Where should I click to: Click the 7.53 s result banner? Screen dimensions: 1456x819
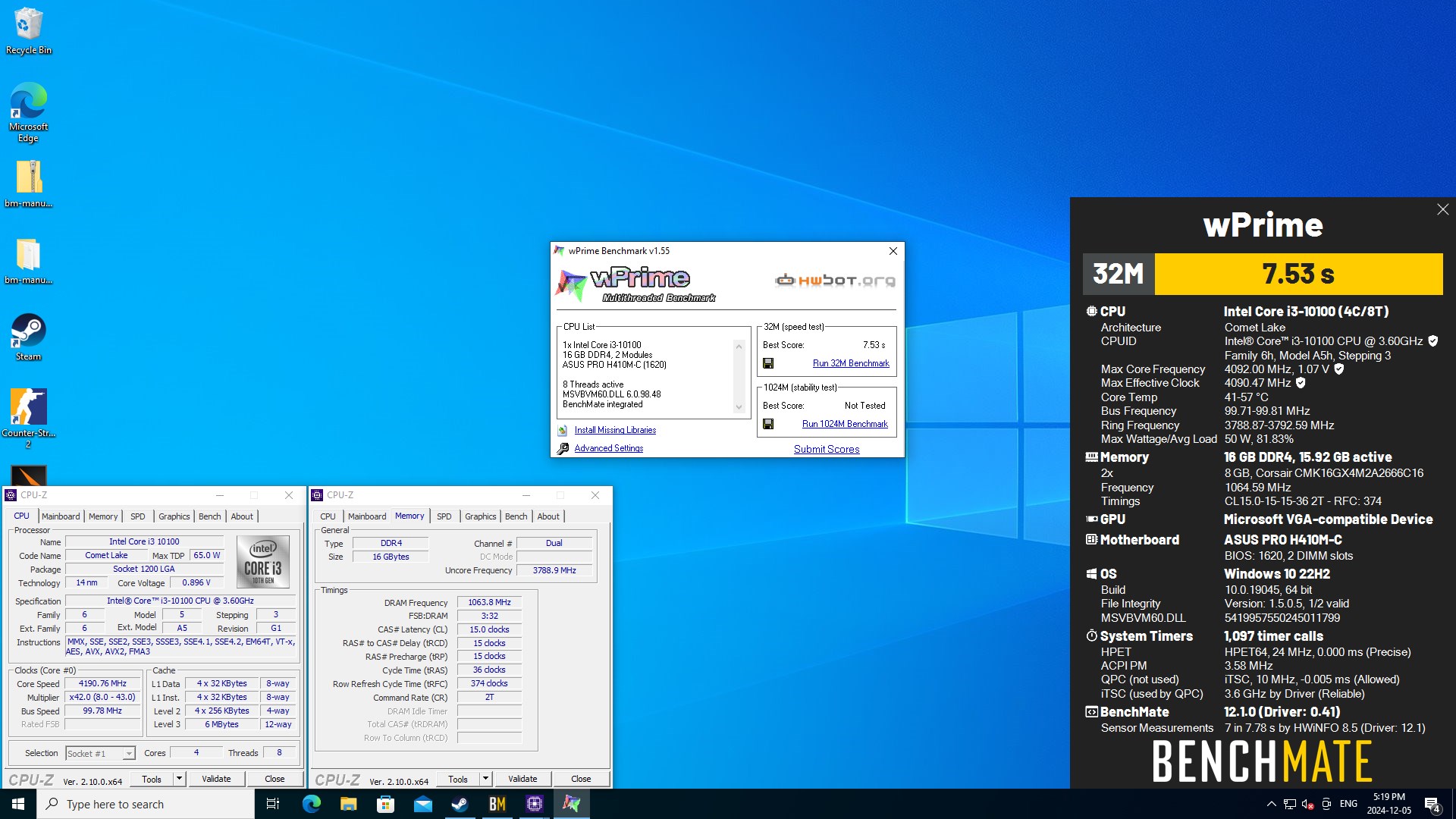1298,274
